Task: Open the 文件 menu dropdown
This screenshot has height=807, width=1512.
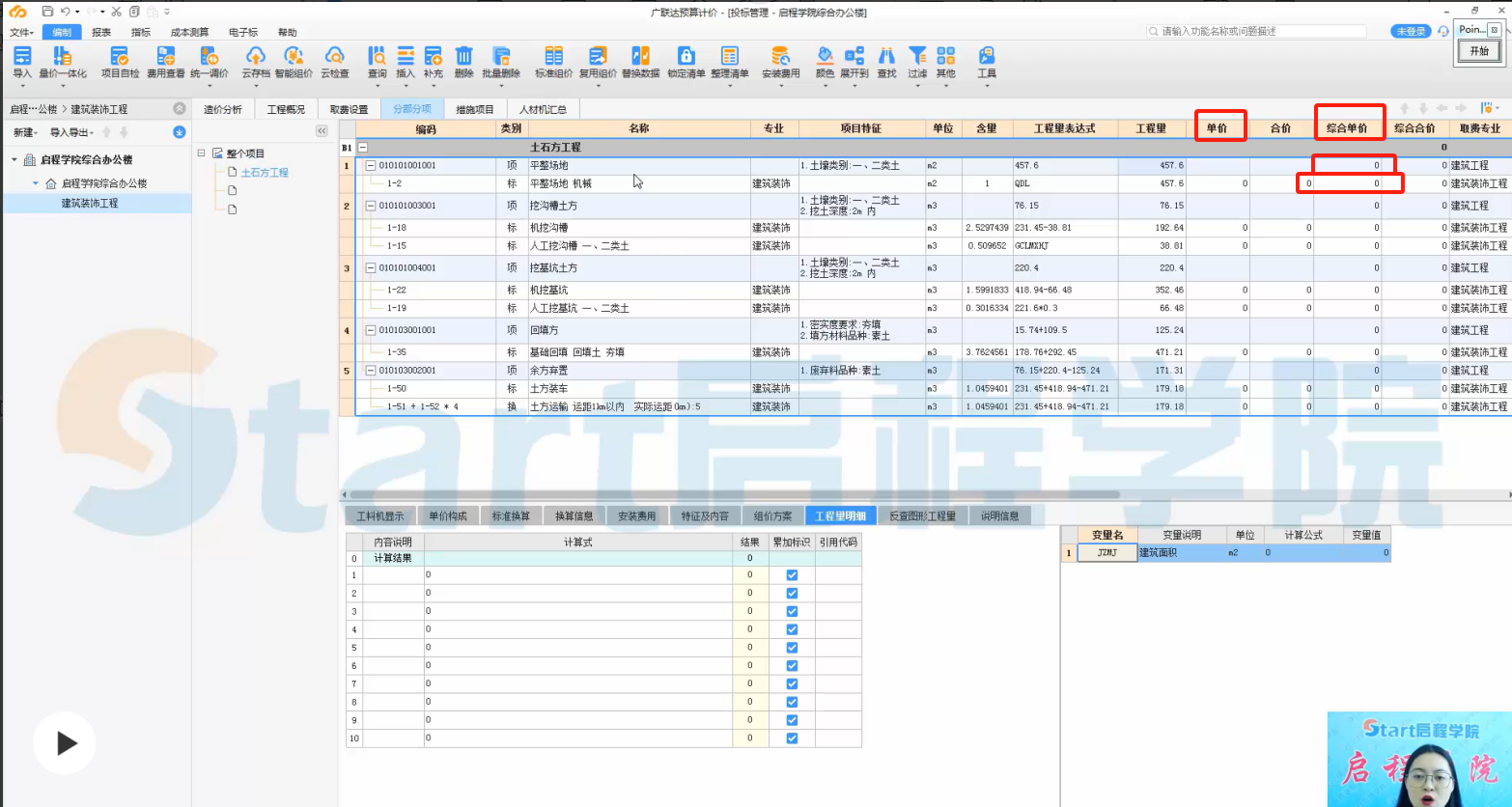Action: (22, 32)
